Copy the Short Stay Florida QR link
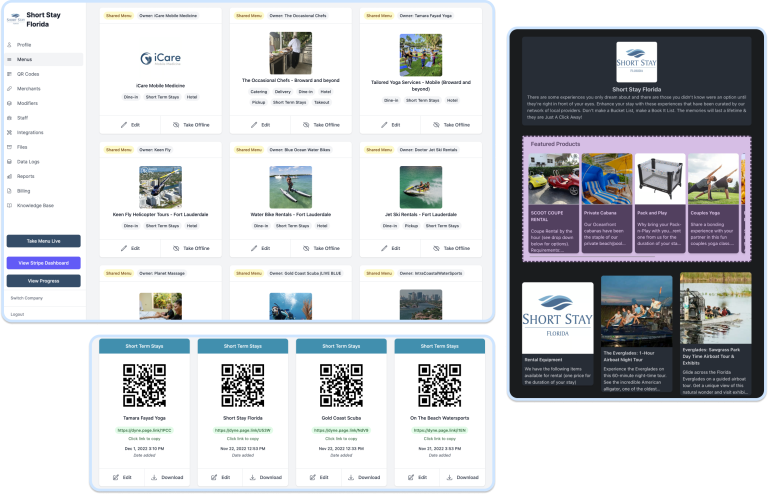 click(242, 430)
